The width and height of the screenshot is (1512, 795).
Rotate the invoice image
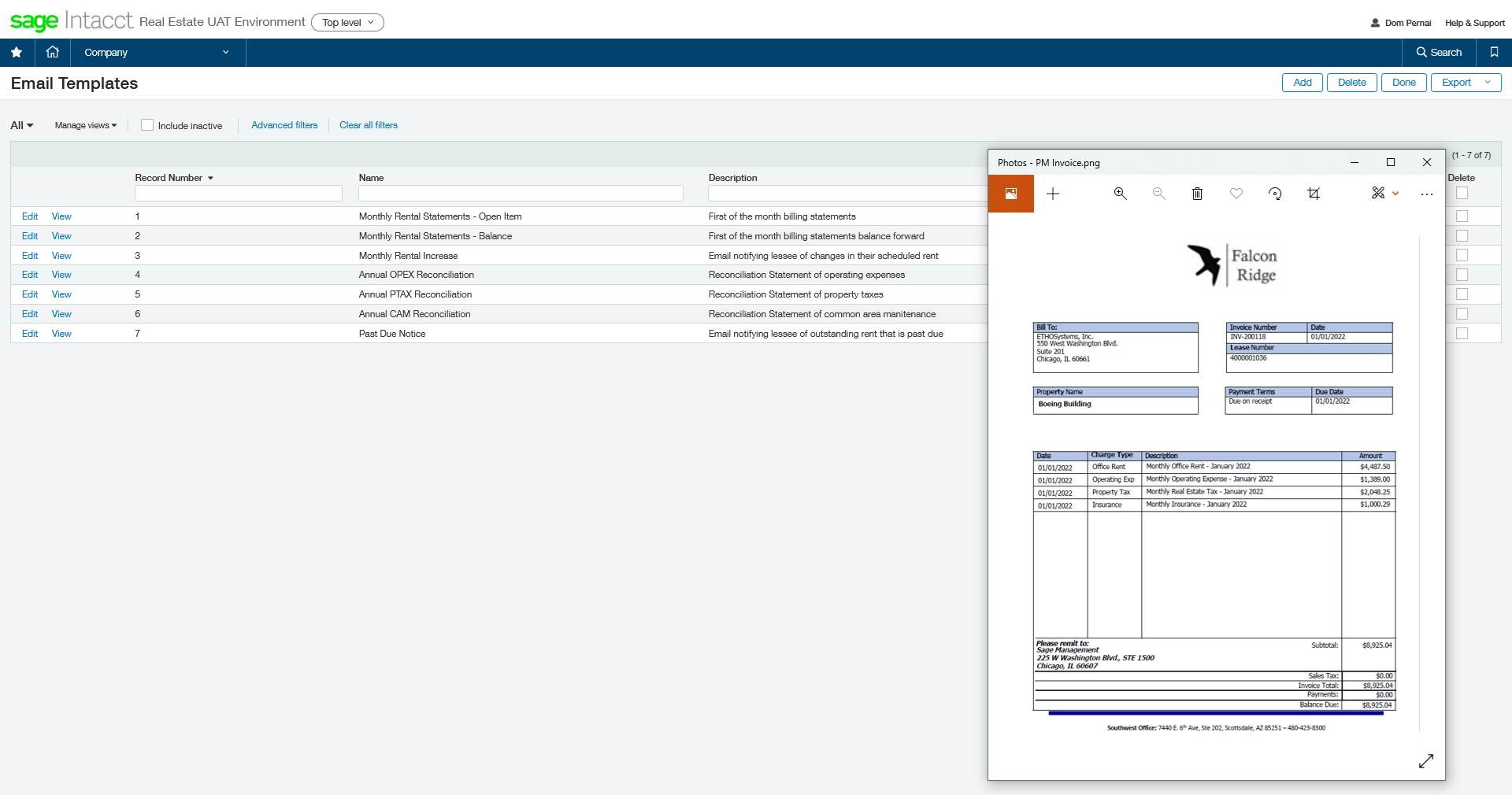point(1275,194)
